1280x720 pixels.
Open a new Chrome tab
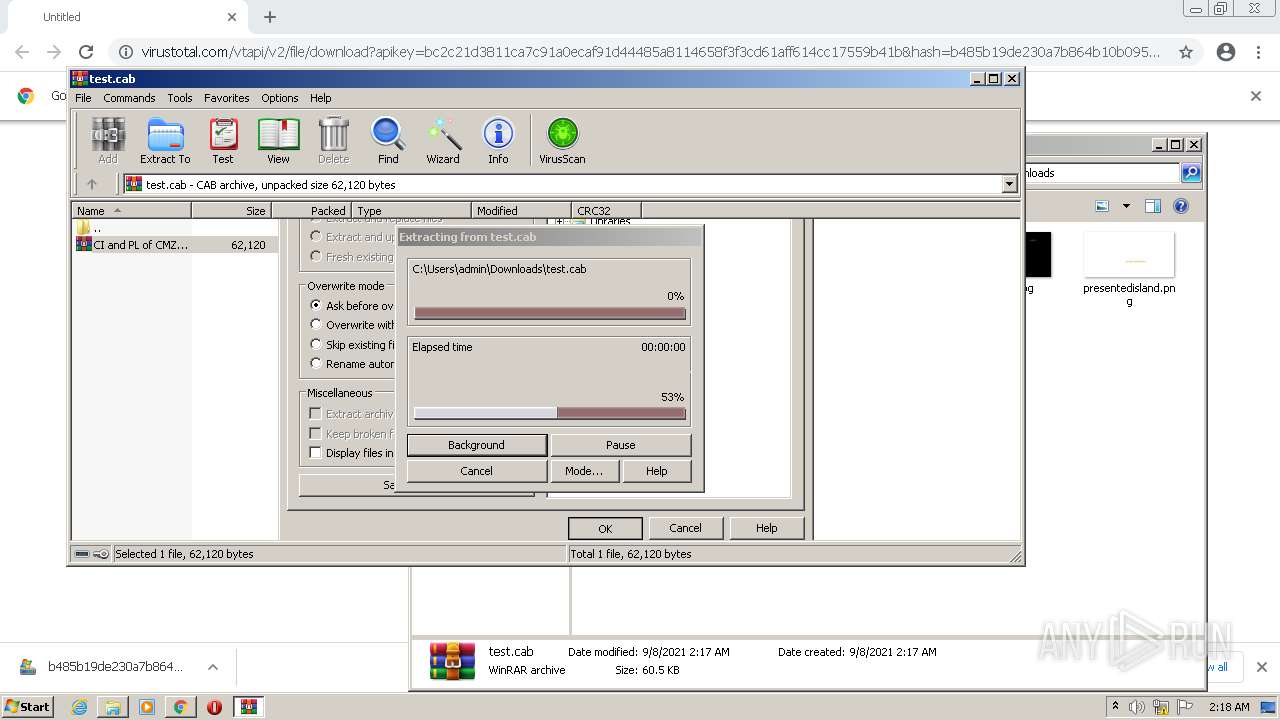[270, 17]
